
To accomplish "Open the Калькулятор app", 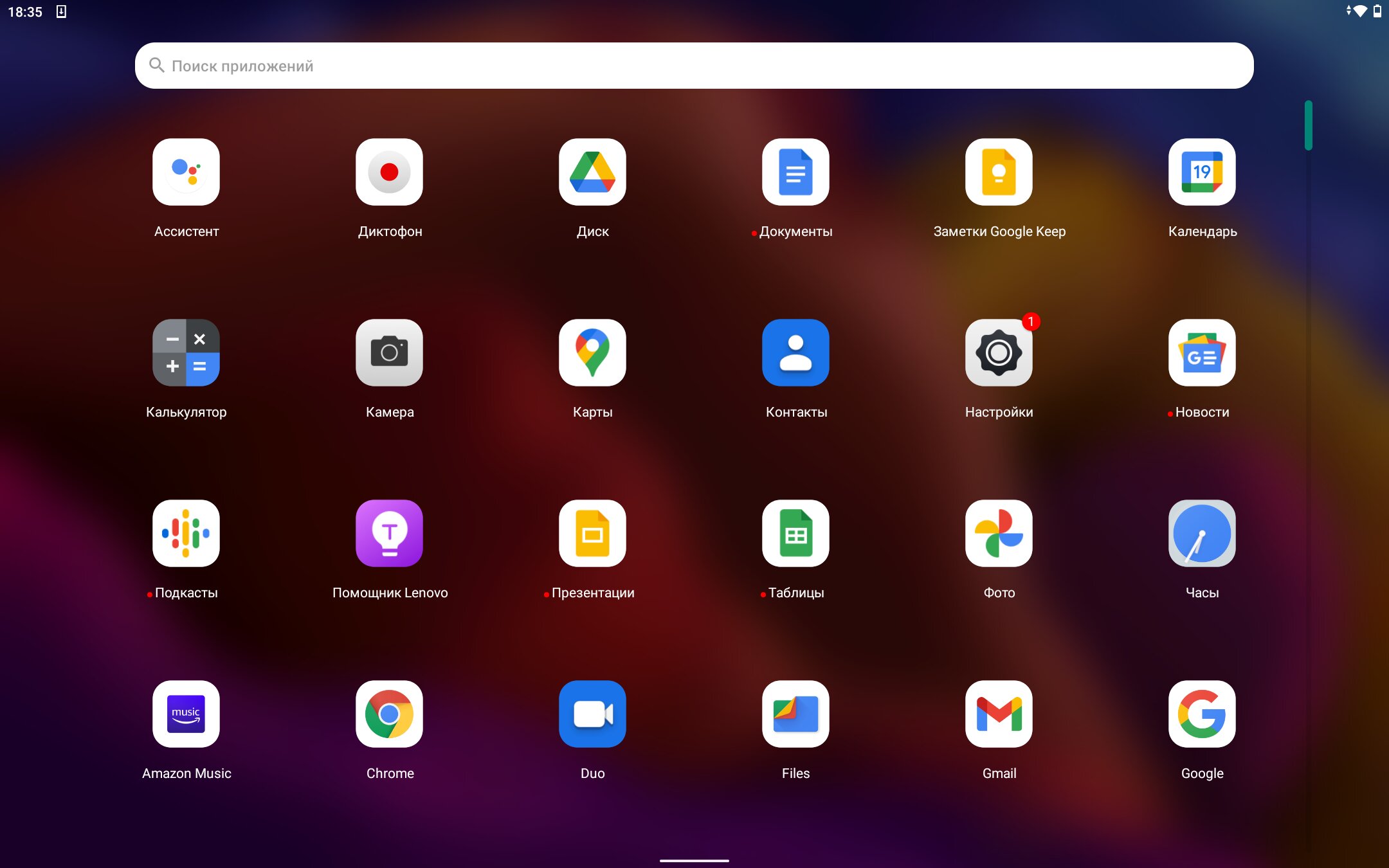I will click(186, 353).
